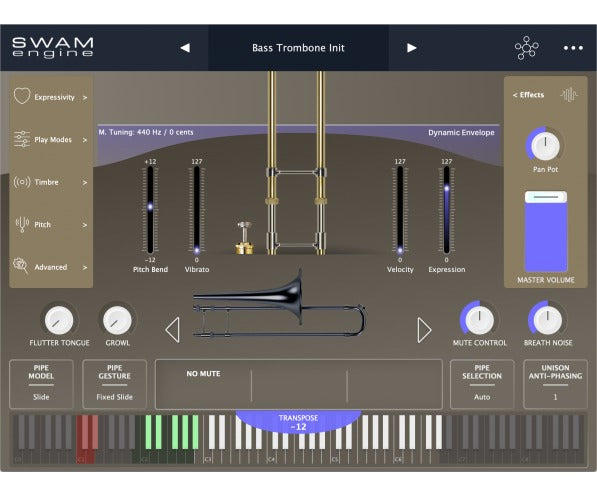Click the middle mute slot

pyautogui.click(x=299, y=384)
